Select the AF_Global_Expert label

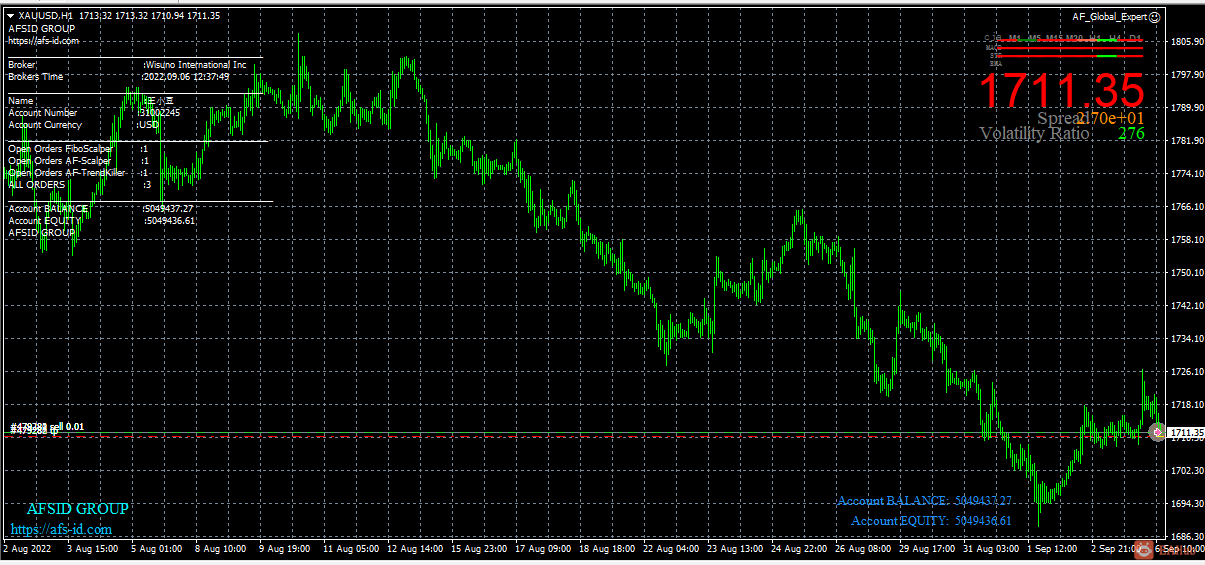(x=1109, y=17)
